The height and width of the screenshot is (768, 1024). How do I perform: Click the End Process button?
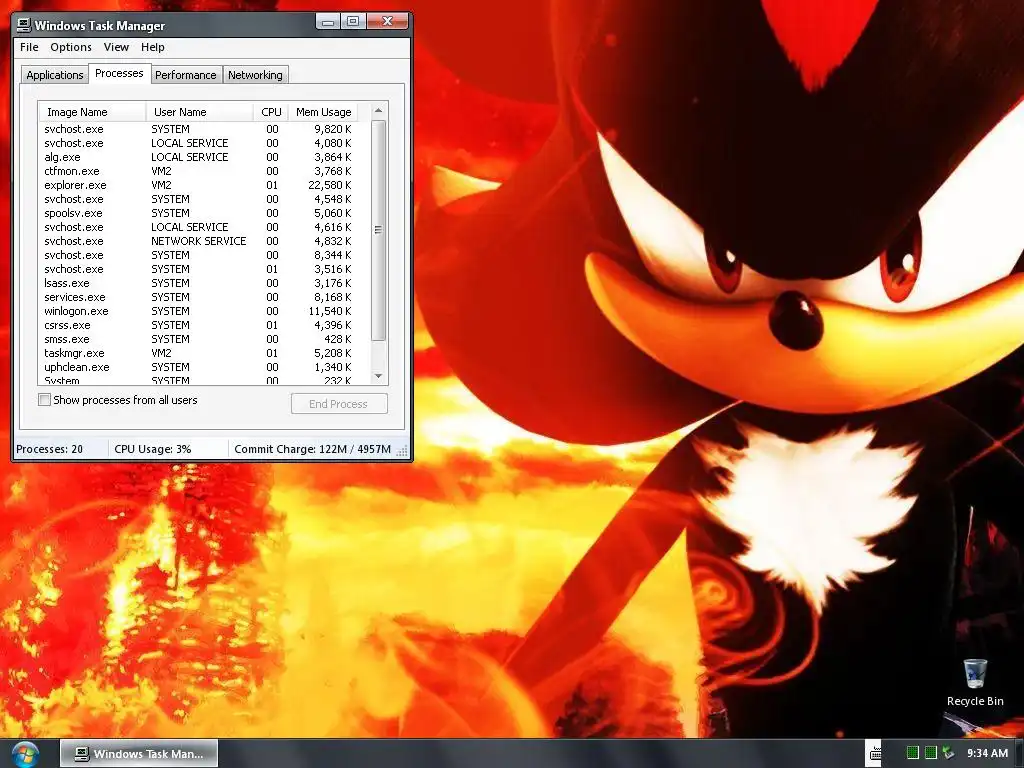pos(339,404)
